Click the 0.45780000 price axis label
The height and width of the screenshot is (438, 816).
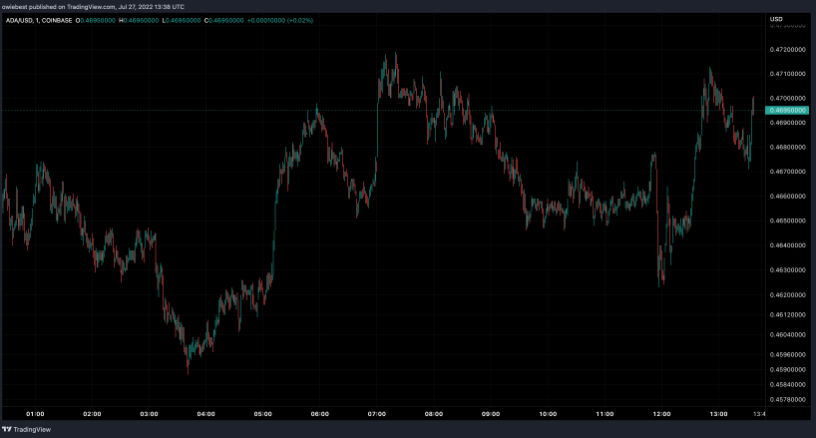coord(787,400)
